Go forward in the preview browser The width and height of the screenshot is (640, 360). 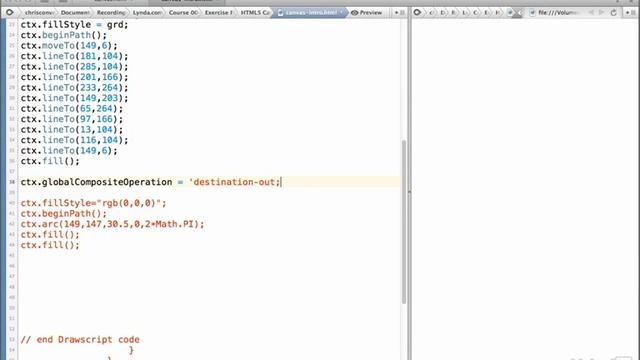[x=602, y=13]
